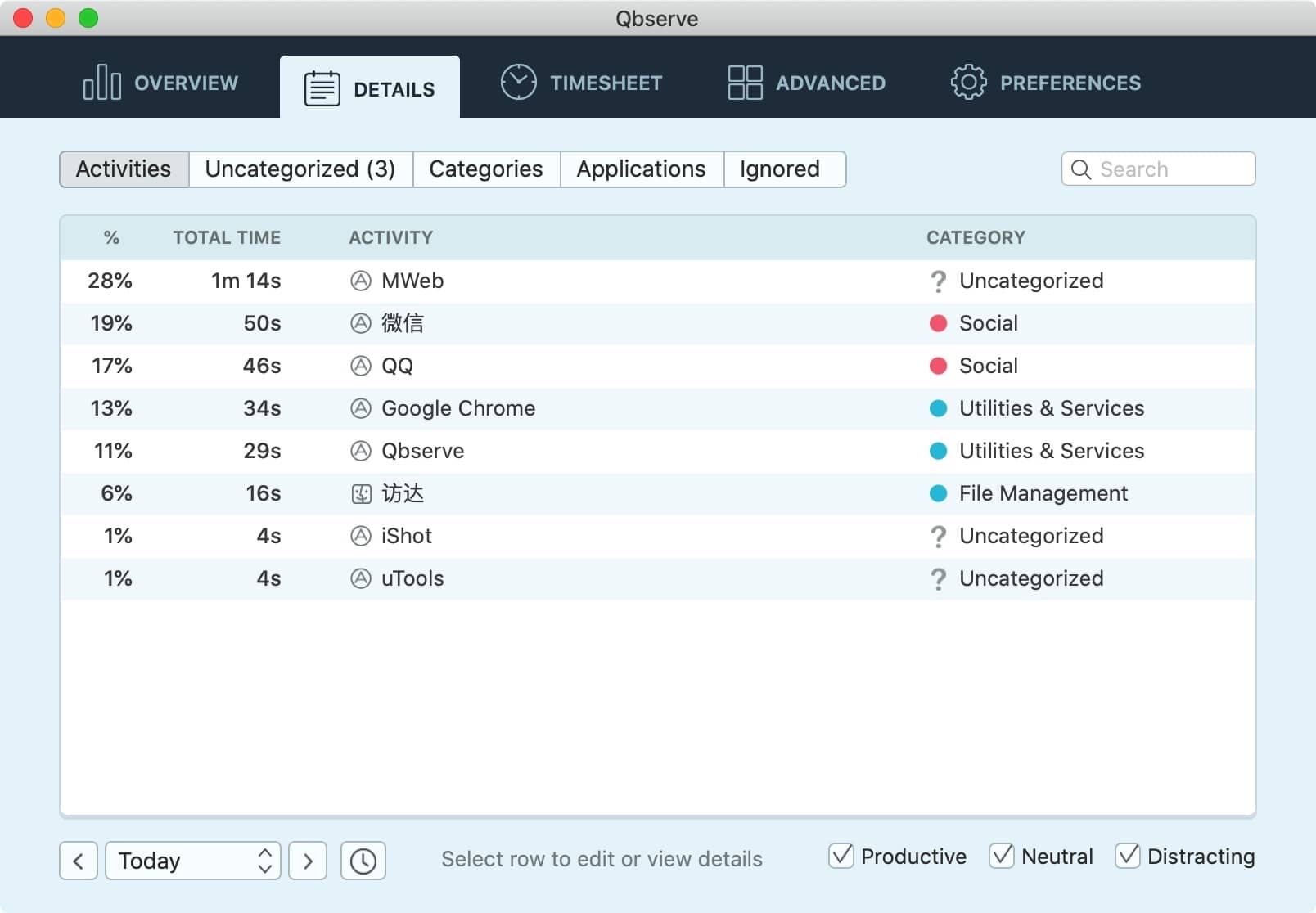Switch to Categories segment
The image size is (1316, 913).
pos(486,169)
